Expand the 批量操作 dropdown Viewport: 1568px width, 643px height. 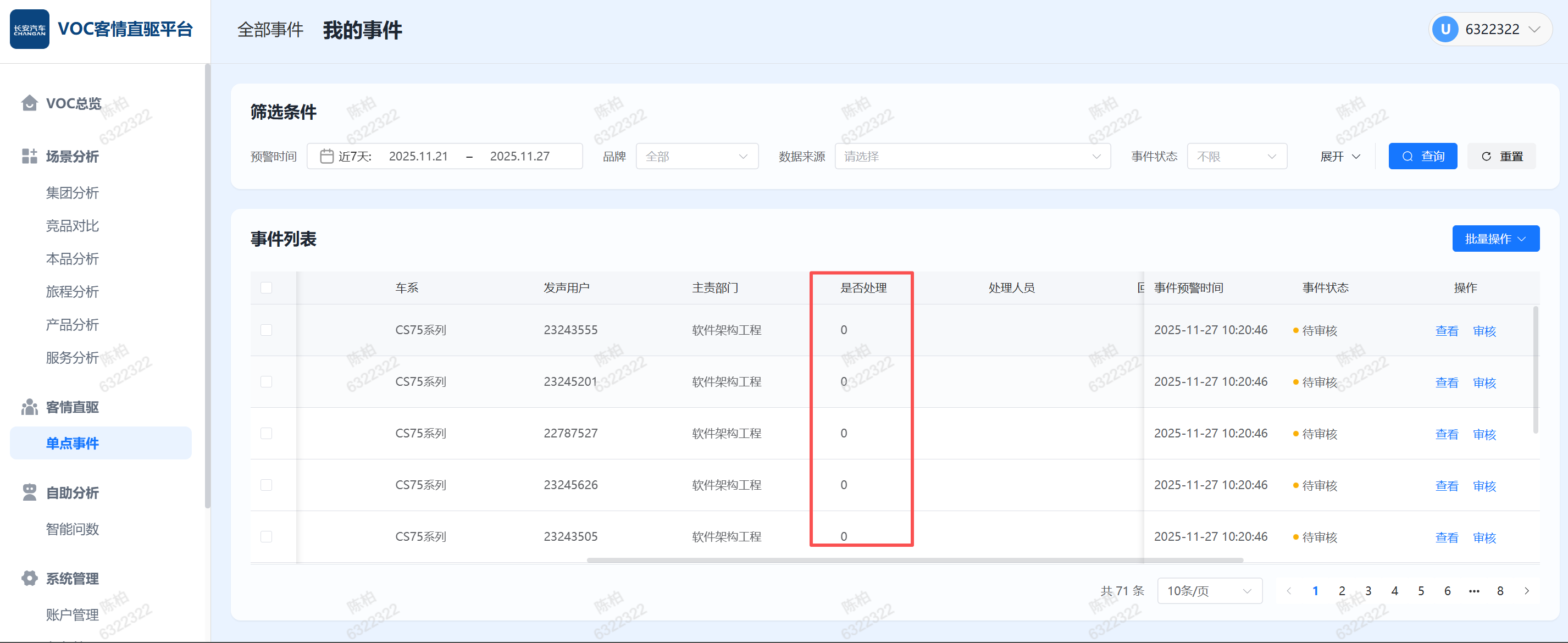click(1495, 239)
